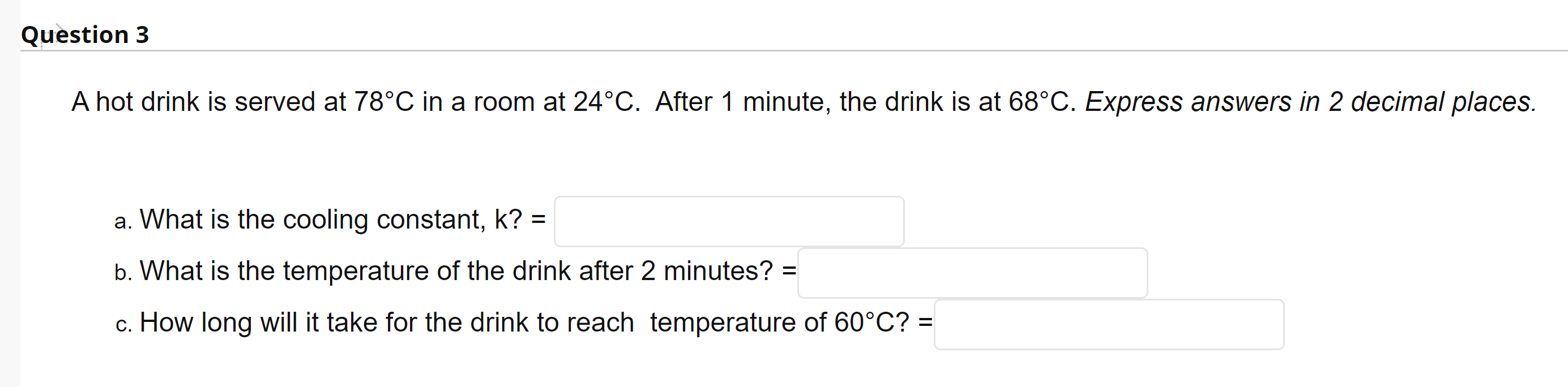The image size is (1568, 387).
Task: Click the 'a.' list marker
Action: pyautogui.click(x=123, y=221)
